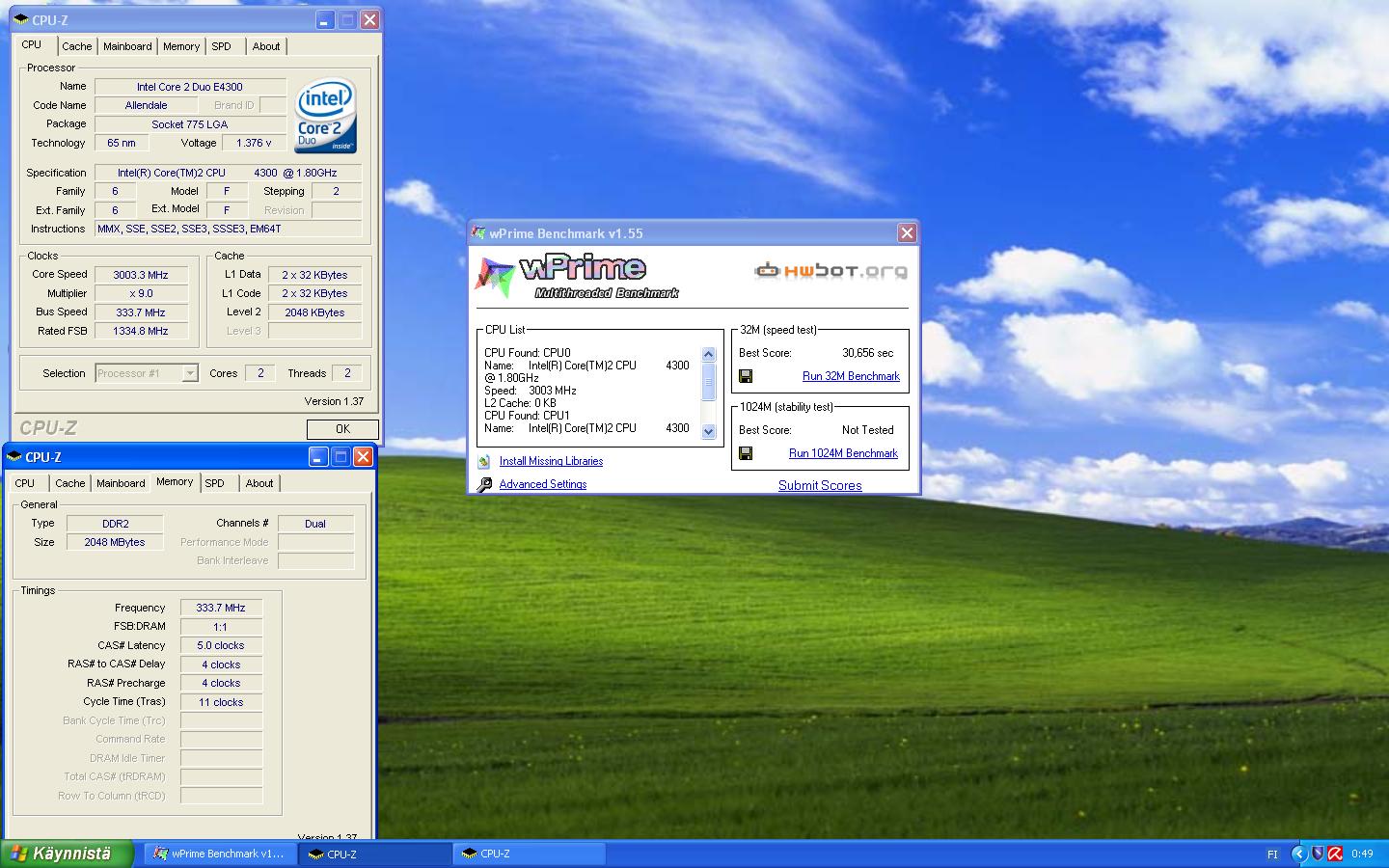The width and height of the screenshot is (1389, 868).
Task: Select CPU tab in top CPU-Z window
Action: 32,44
